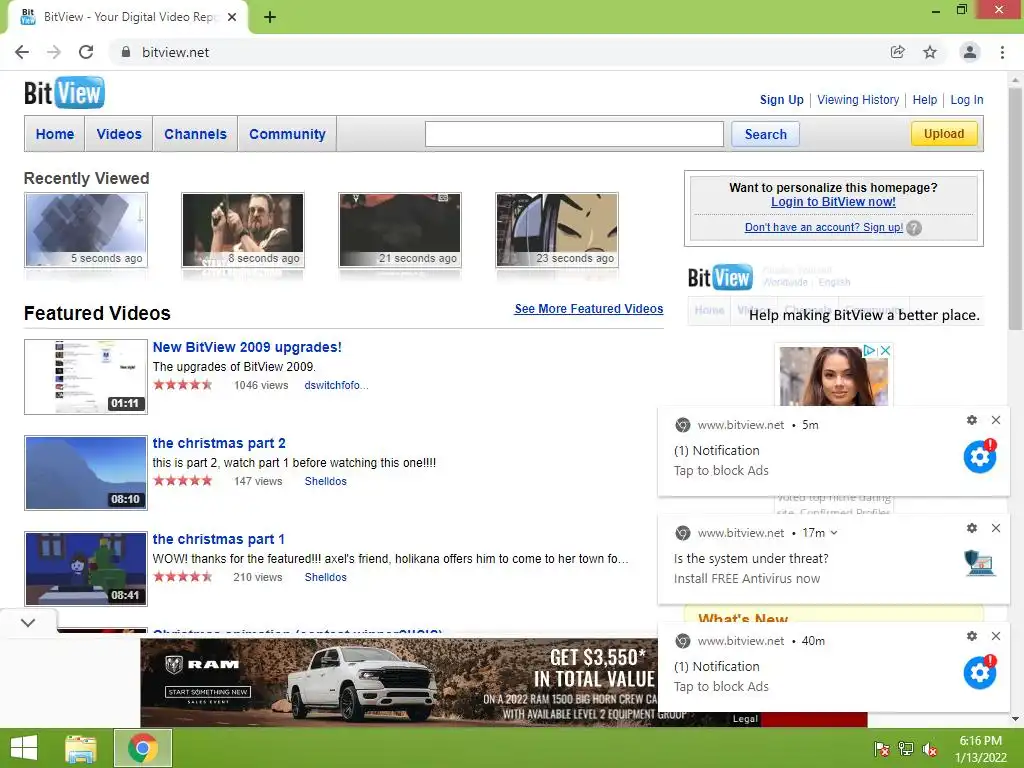The height and width of the screenshot is (768, 1024).
Task: Click the Chrome icon in the taskbar
Action: 143,748
